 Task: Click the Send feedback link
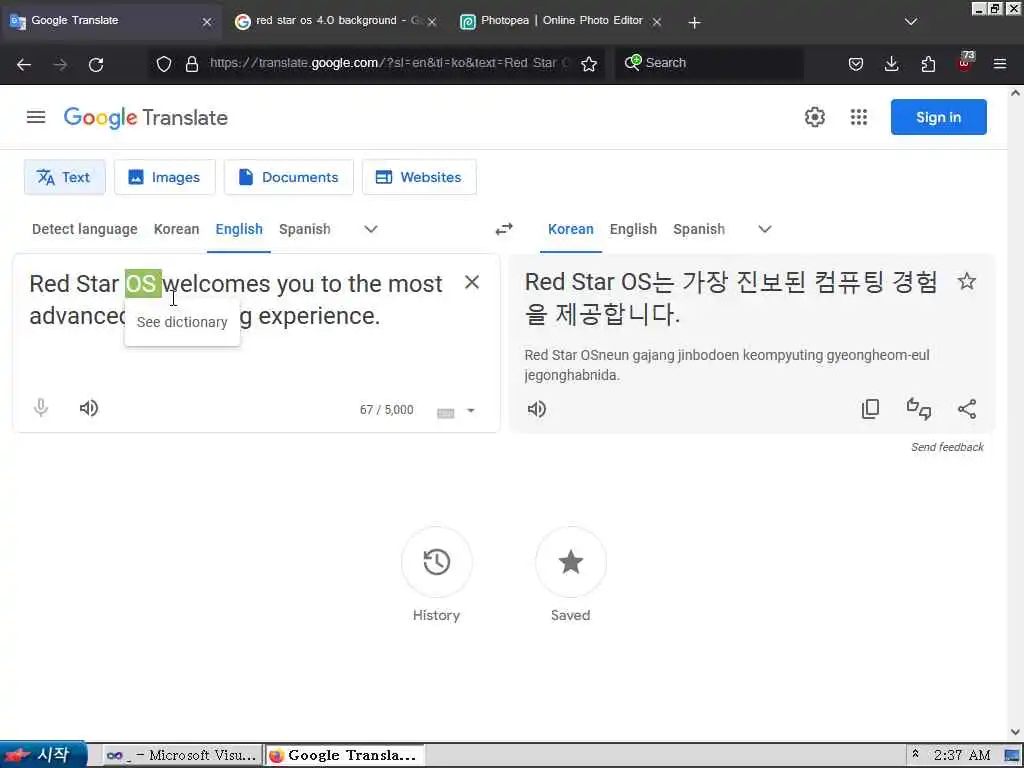[x=947, y=447]
